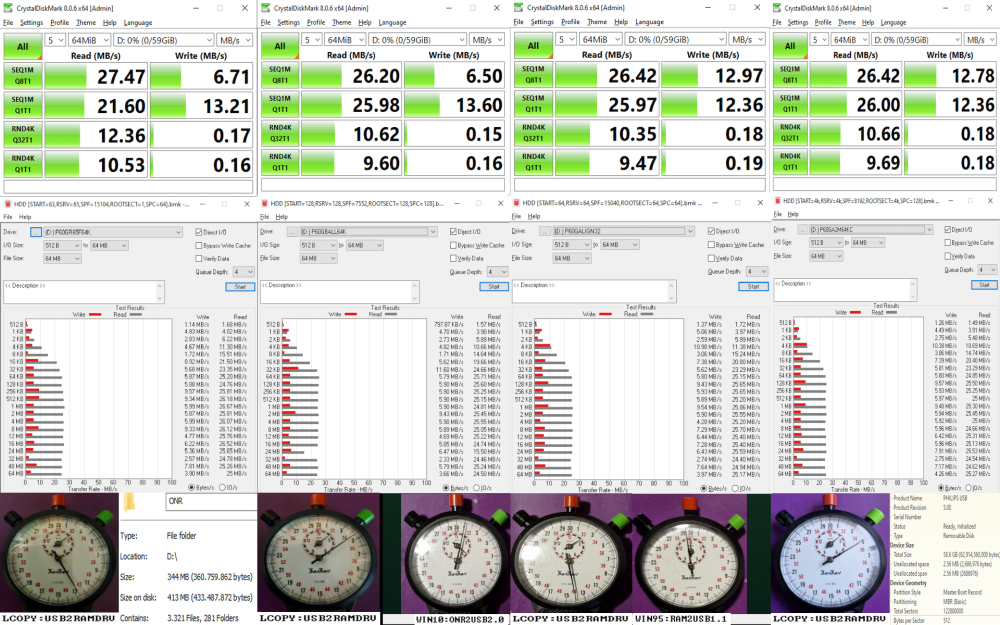
Task: Click the red ATTO icon in the START=63 title bar
Action: pyautogui.click(x=8, y=204)
